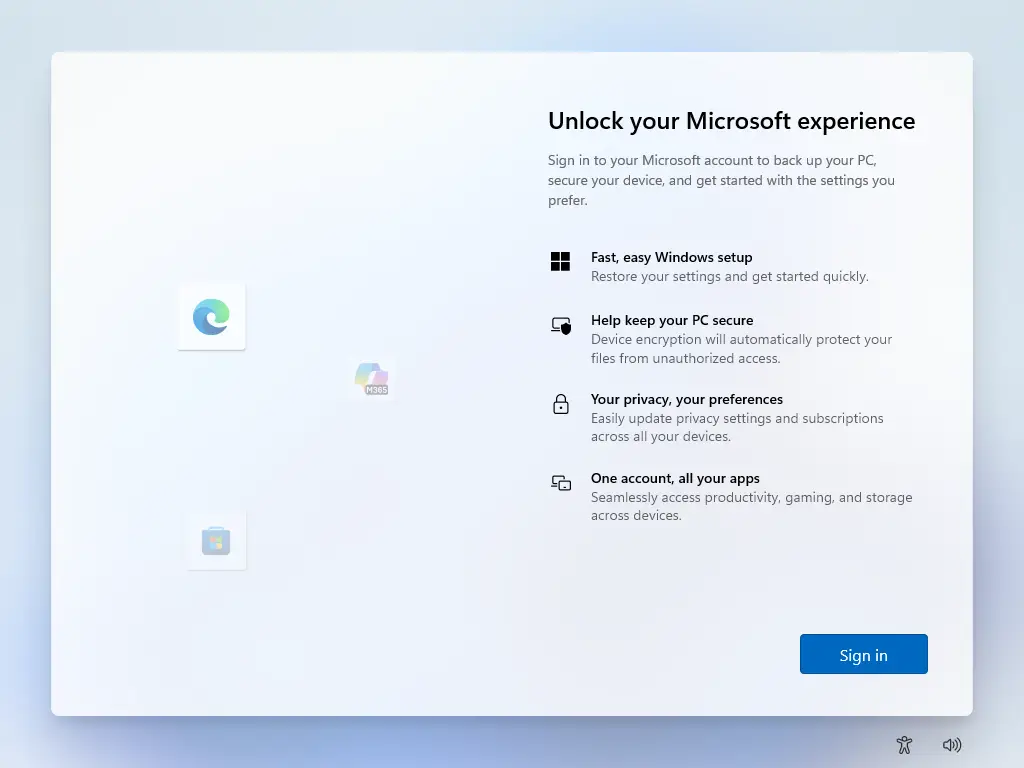Click 'Your privacy, your preferences' text
1024x768 pixels.
tap(686, 399)
